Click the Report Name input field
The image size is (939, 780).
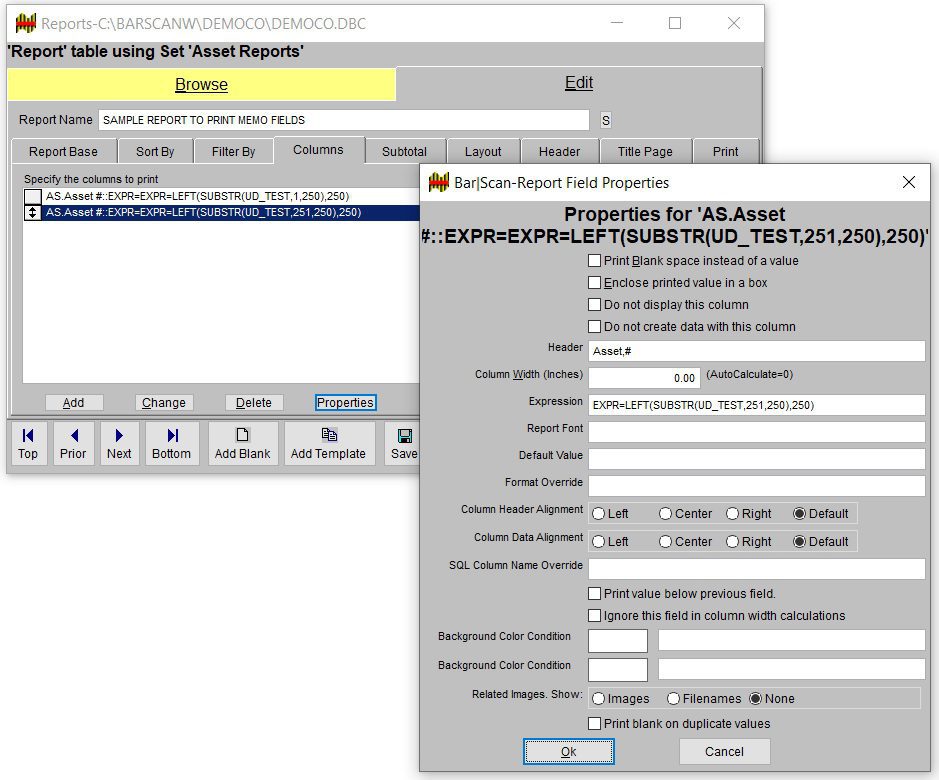point(344,120)
